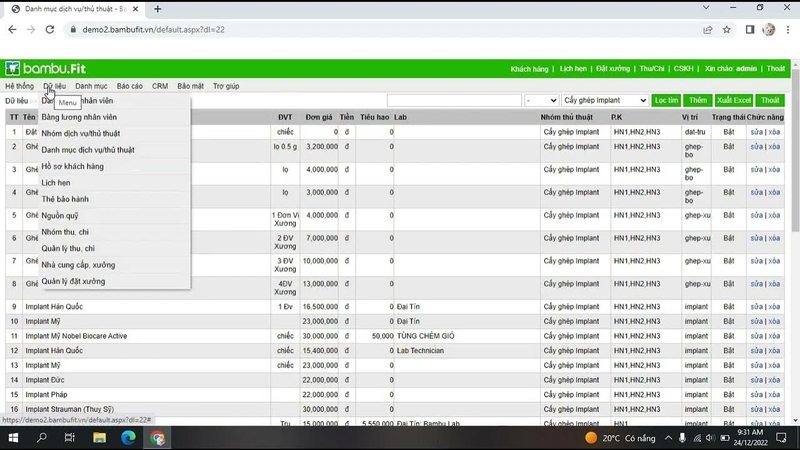Open notification center icon
The width and height of the screenshot is (800, 450).
[781, 438]
